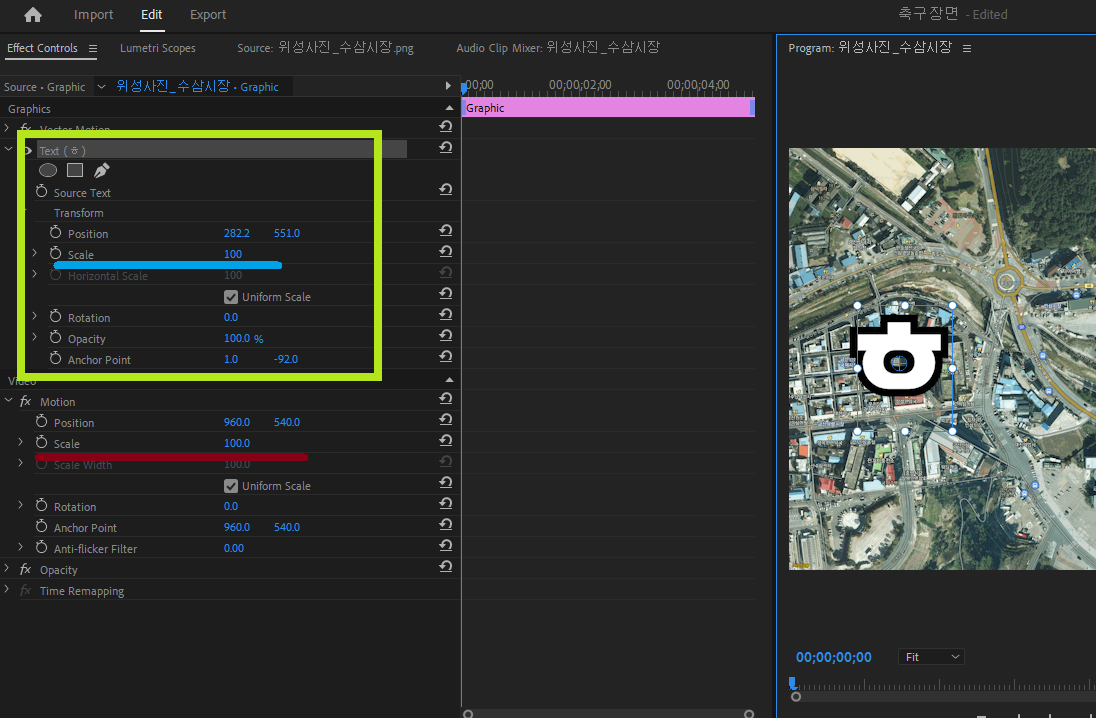Edit Motion Position value 960.0

[236, 422]
